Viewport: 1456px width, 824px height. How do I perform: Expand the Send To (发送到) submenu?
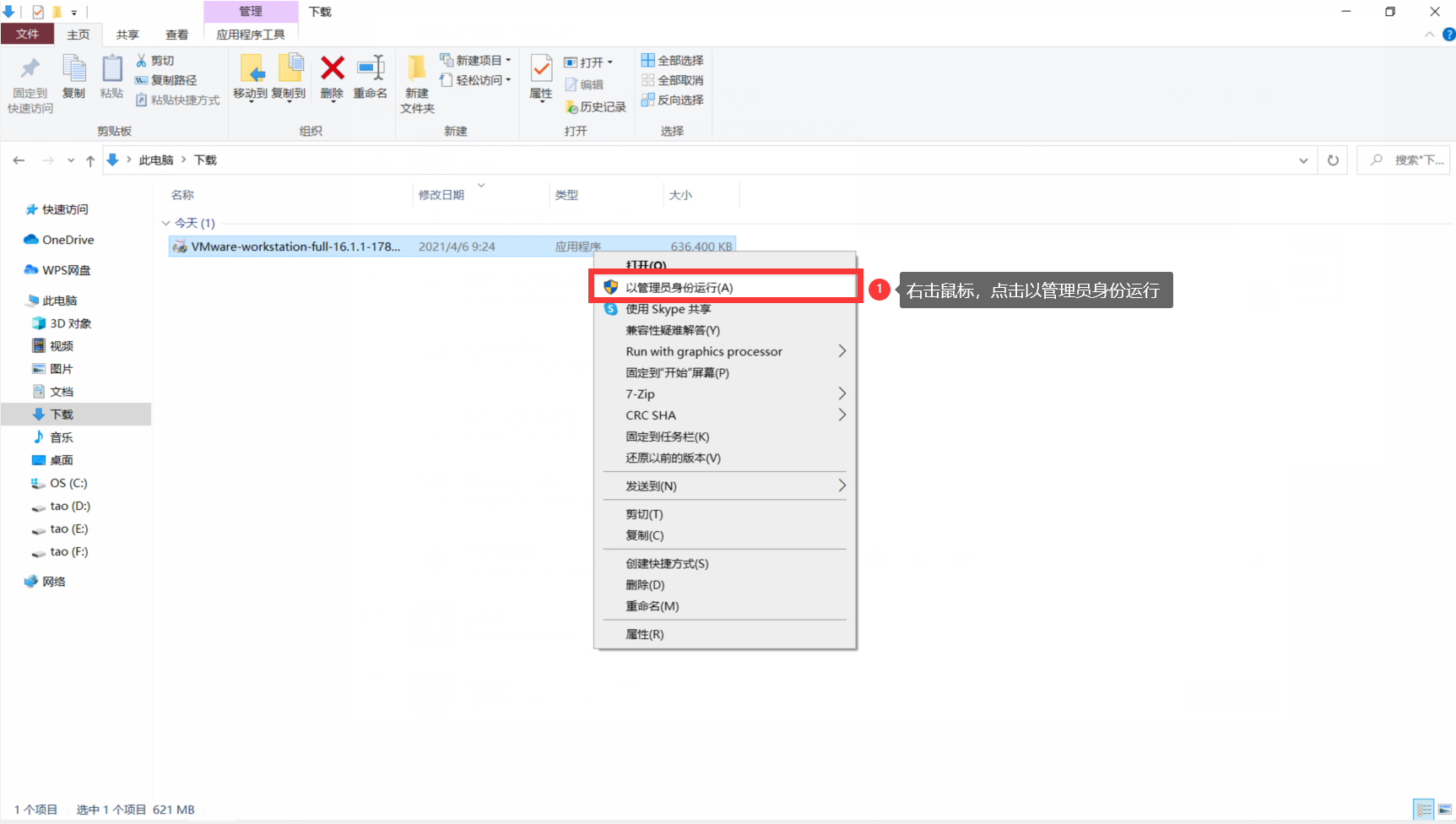(x=724, y=485)
